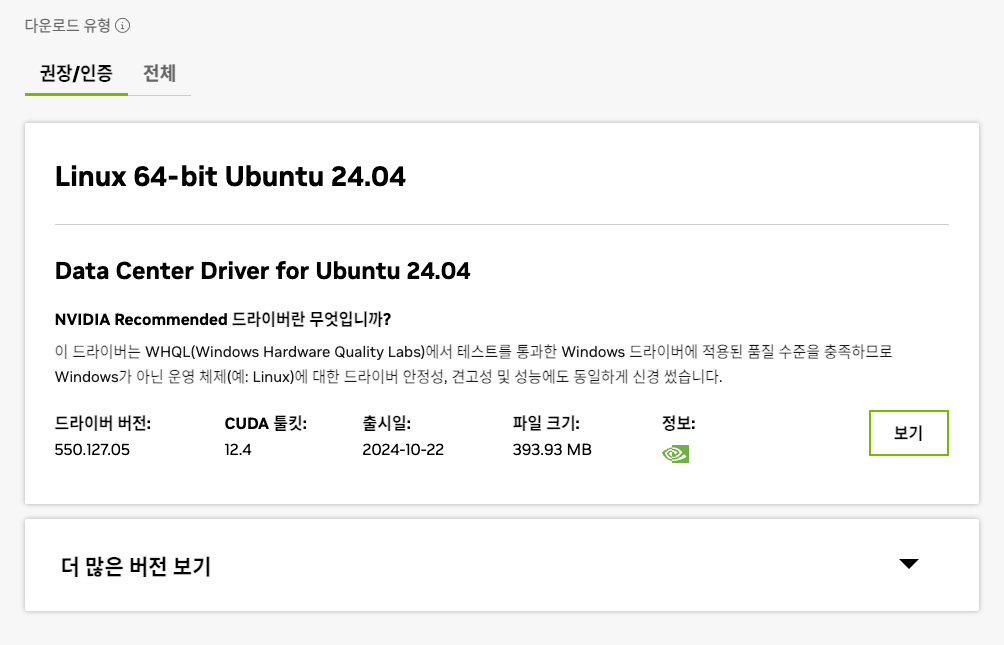Click release date 2024-10-22
1004x645 pixels.
403,450
